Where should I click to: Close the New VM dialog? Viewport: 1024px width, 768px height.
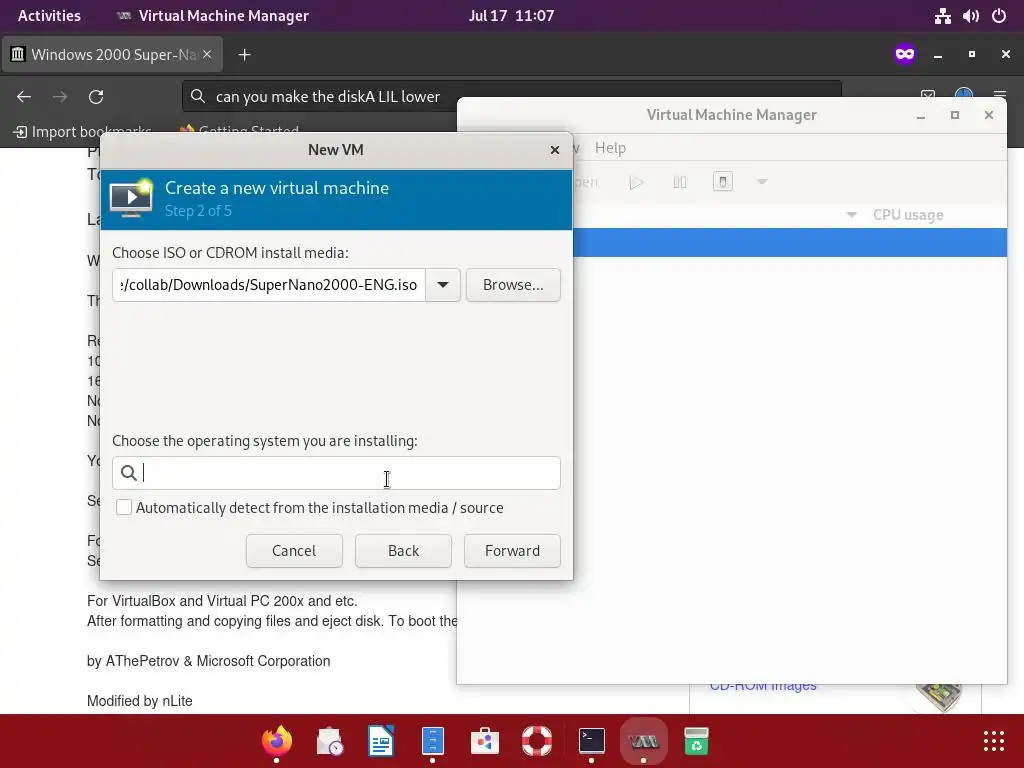pos(554,150)
